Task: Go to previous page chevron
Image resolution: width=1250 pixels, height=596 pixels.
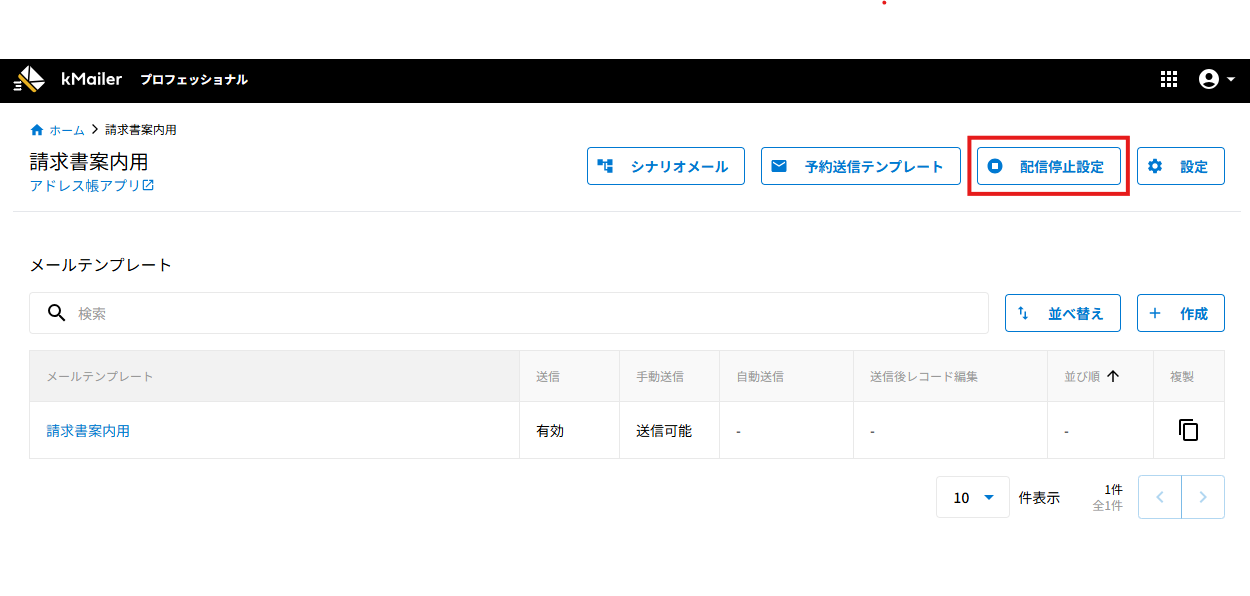Action: pos(1160,497)
